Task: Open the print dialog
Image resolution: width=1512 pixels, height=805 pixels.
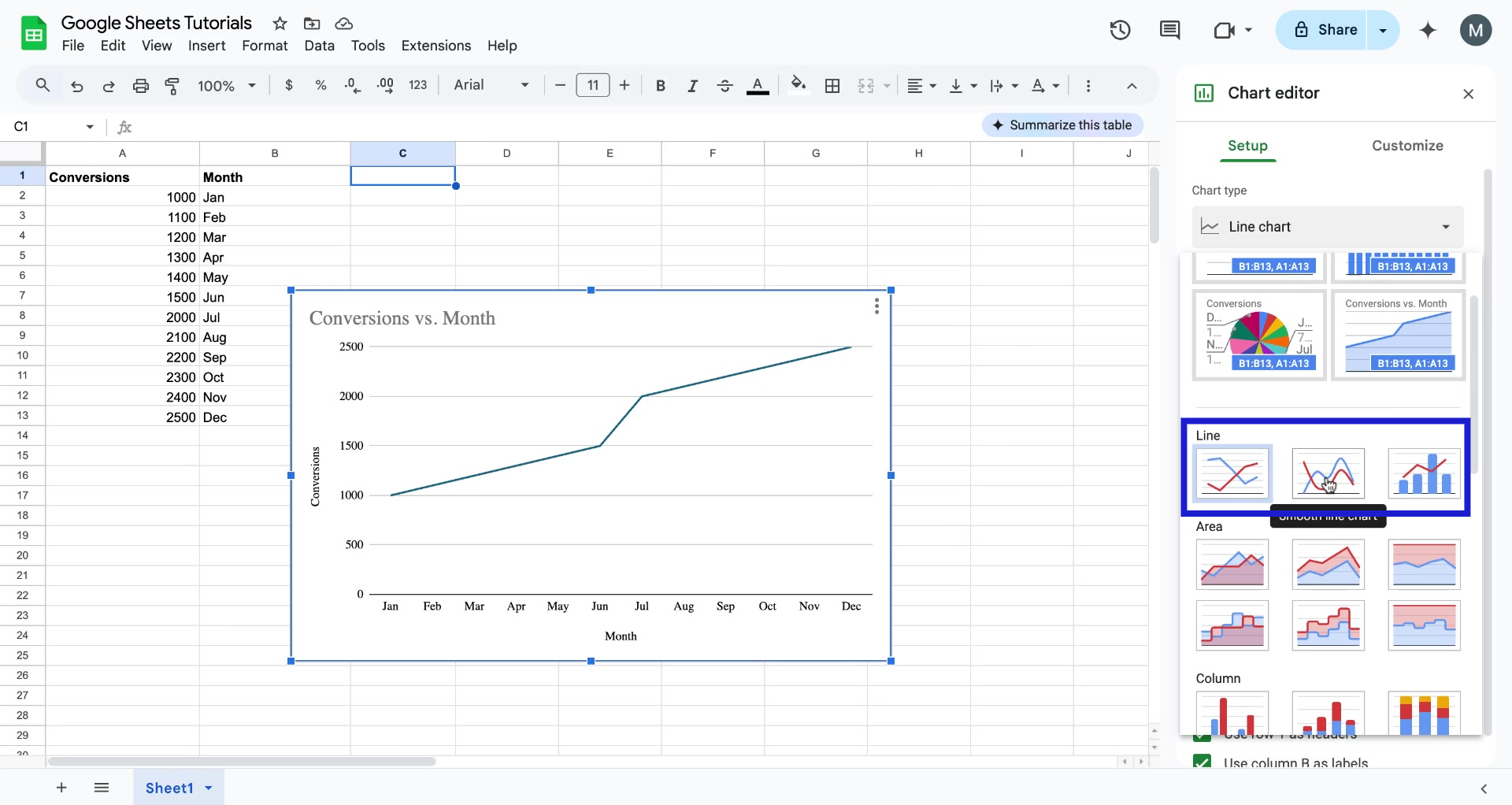Action: tap(141, 86)
